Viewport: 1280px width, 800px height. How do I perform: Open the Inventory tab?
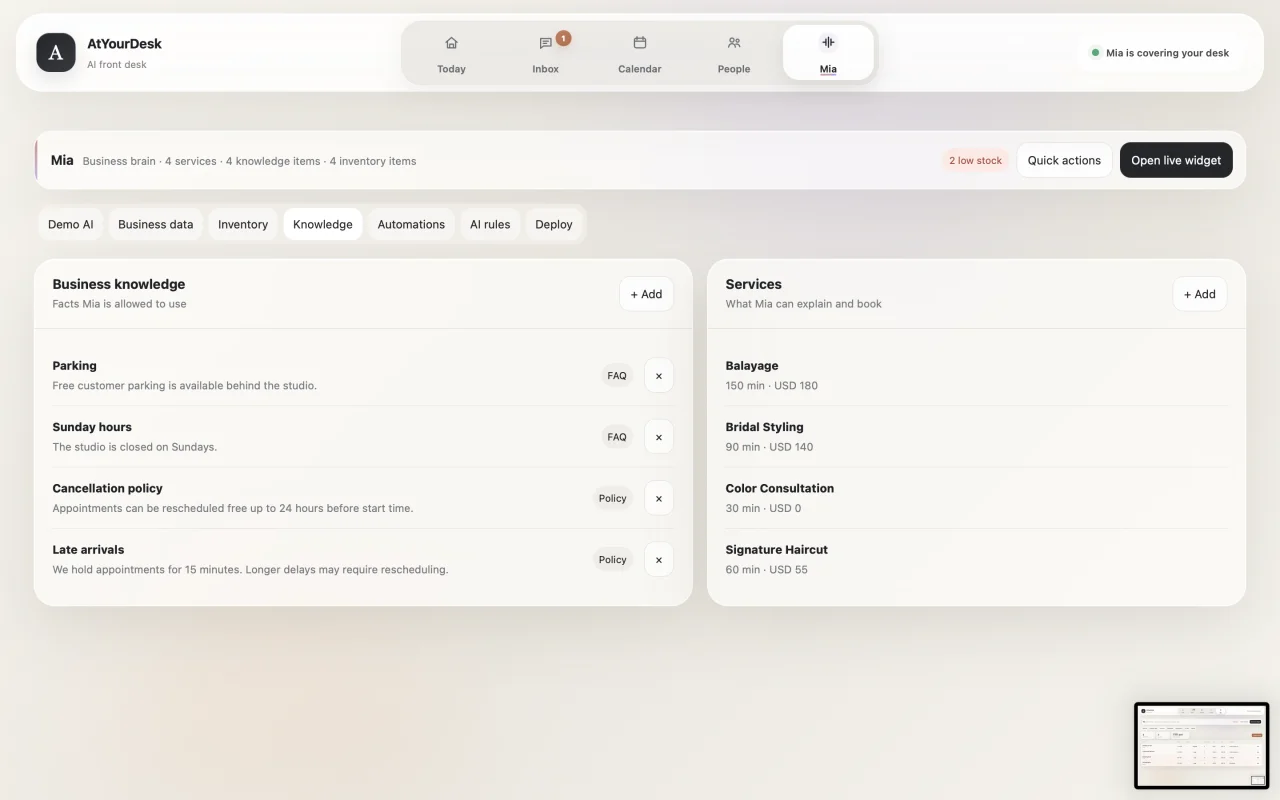[243, 224]
